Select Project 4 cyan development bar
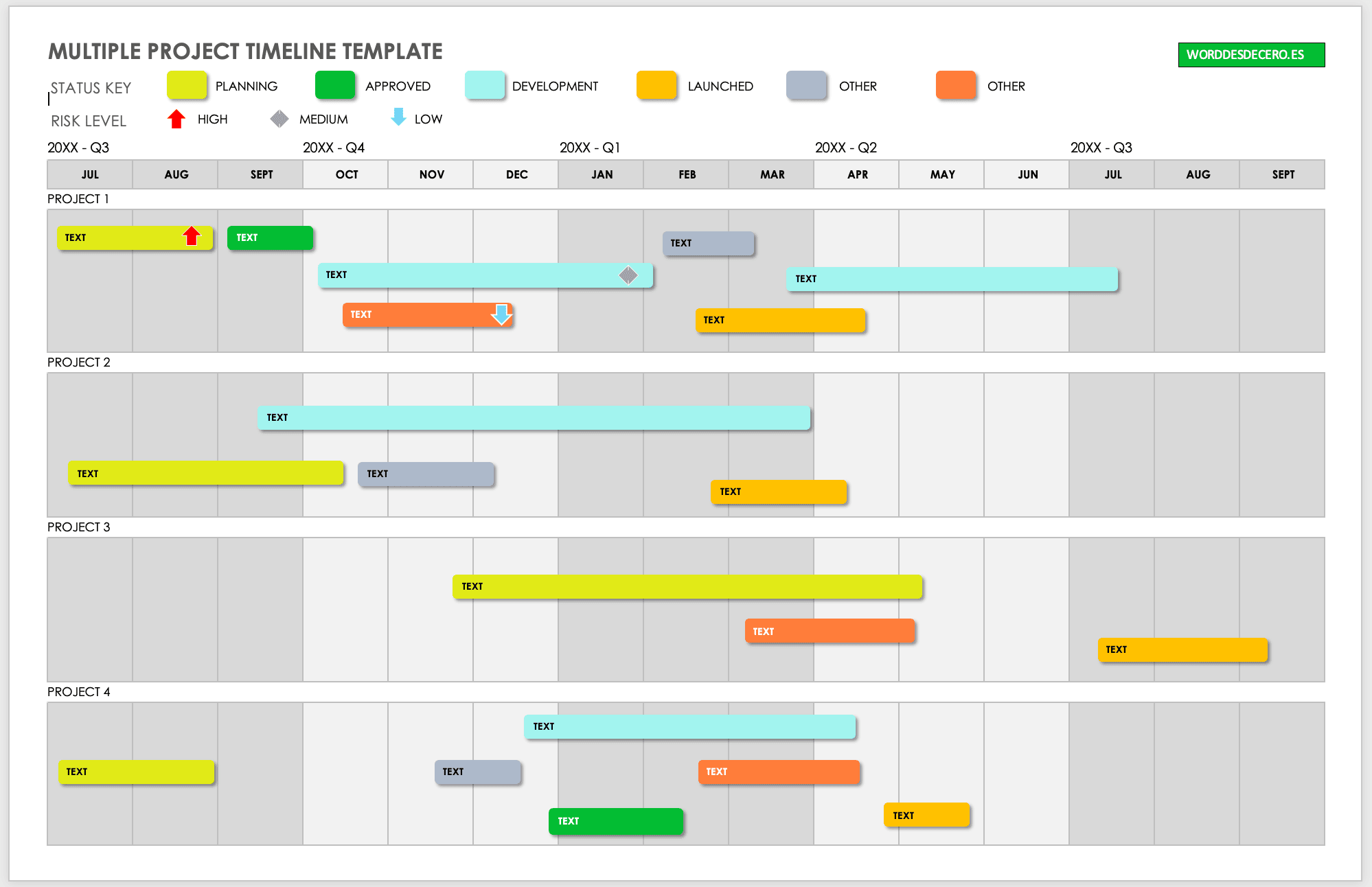1372x887 pixels. pos(689,726)
